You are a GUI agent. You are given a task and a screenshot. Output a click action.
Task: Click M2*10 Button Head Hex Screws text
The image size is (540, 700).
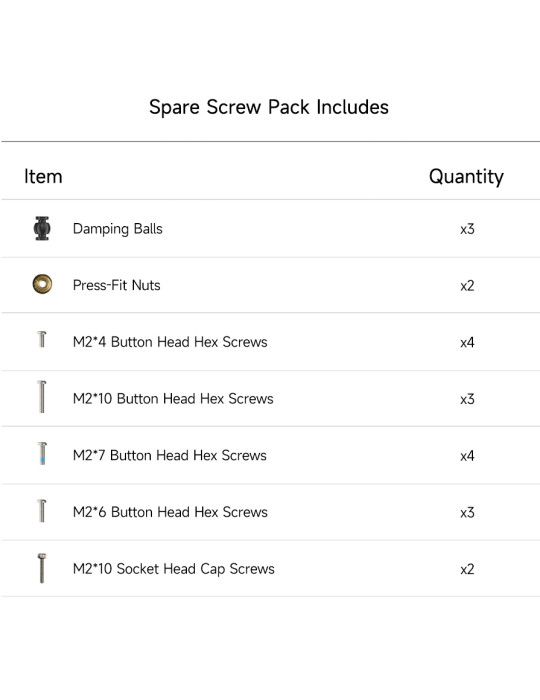(173, 399)
